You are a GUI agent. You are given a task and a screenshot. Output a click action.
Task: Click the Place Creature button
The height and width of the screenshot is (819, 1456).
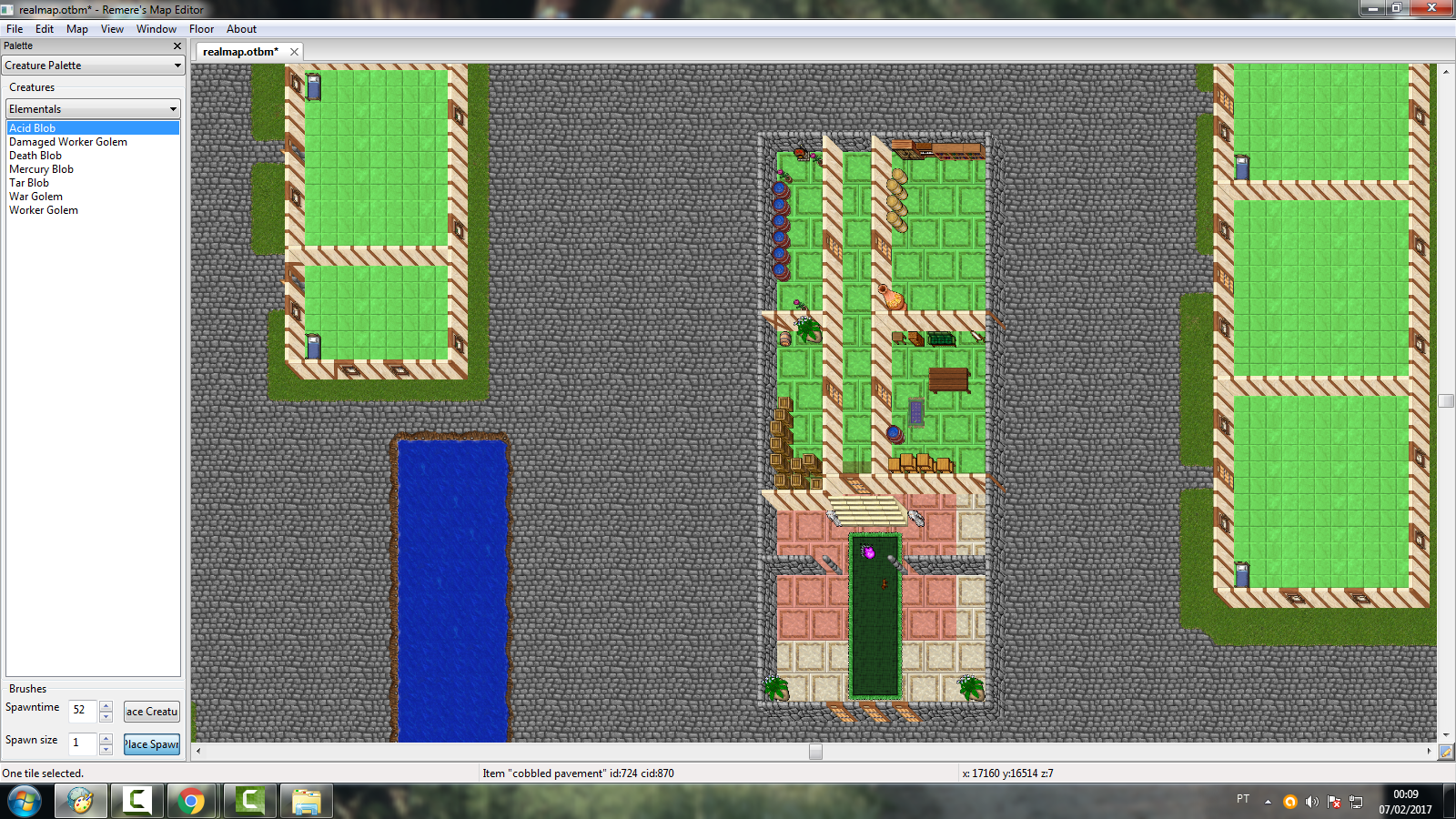[x=152, y=712]
